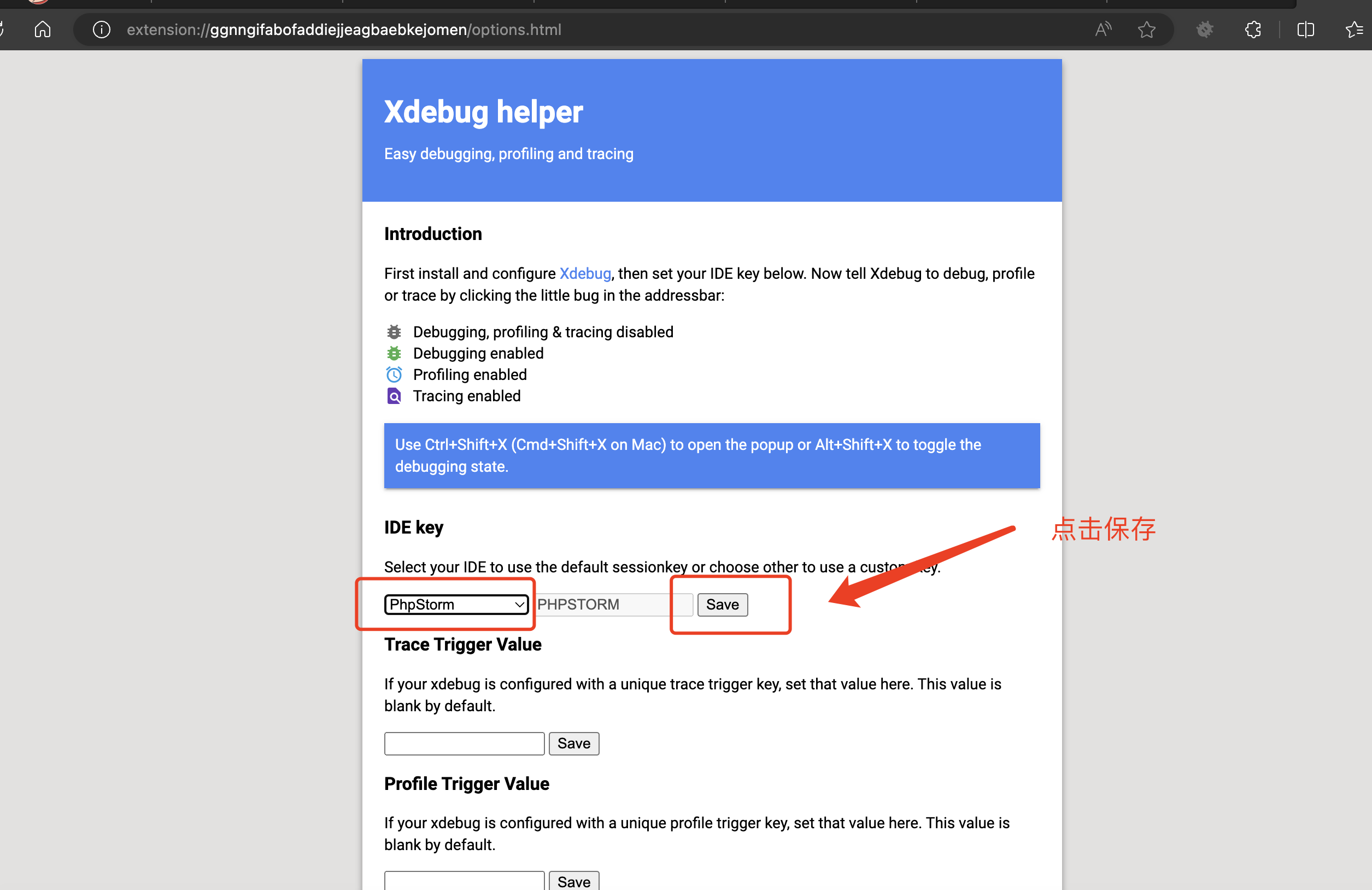Image resolution: width=1372 pixels, height=890 pixels.
Task: Follow the Xdebug hyperlink in the Introduction
Action: [x=584, y=273]
